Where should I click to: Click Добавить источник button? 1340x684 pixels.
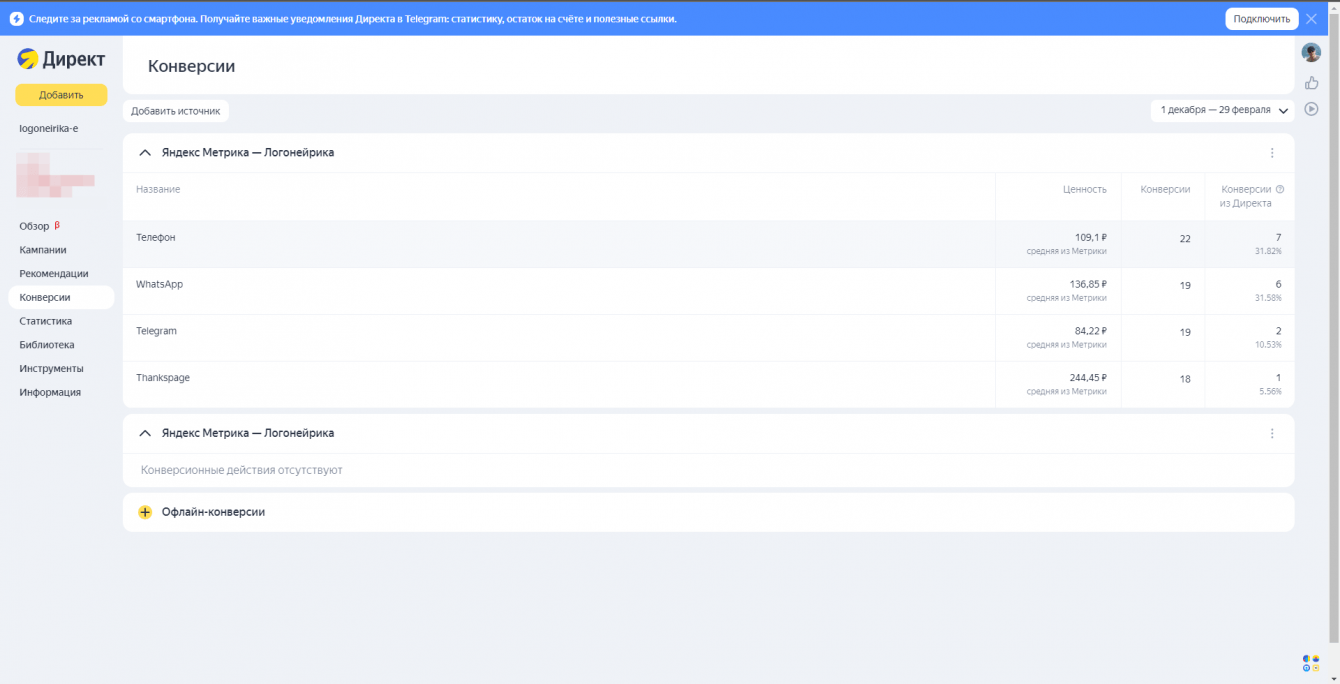[176, 111]
